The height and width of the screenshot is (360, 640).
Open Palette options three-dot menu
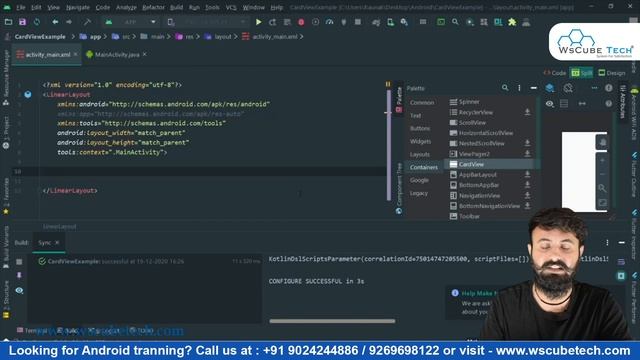(x=519, y=88)
